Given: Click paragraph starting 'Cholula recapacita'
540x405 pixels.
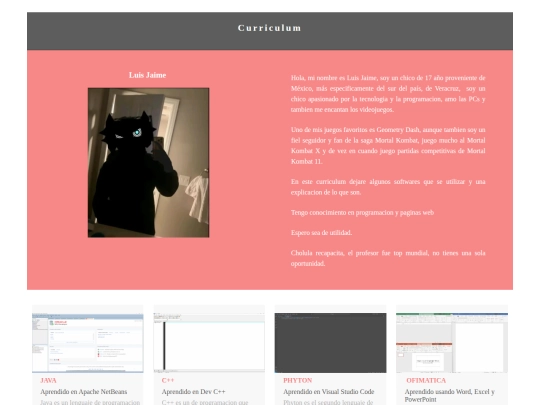Looking at the screenshot, I should pyautogui.click(x=388, y=258).
